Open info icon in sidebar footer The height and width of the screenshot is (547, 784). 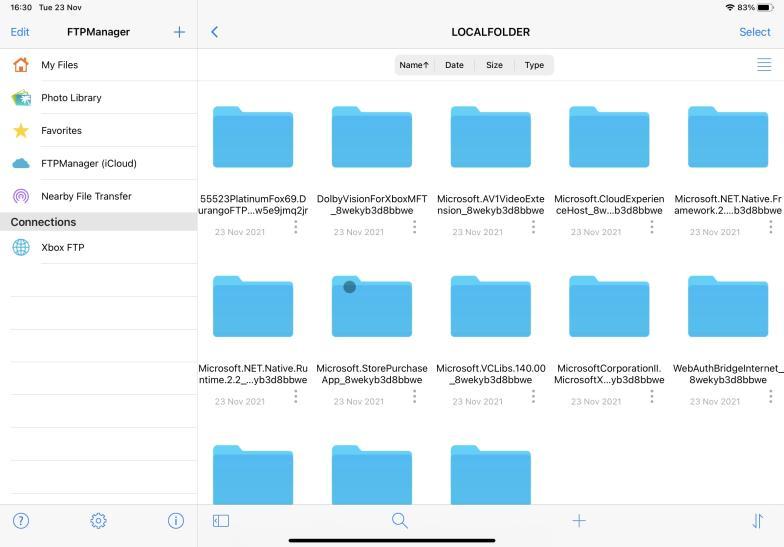(x=176, y=520)
